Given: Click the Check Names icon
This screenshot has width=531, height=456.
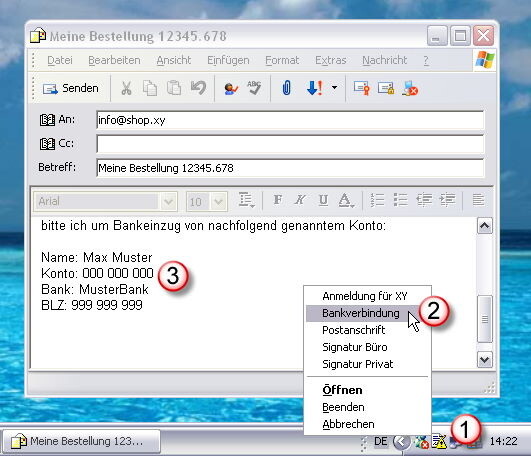Looking at the screenshot, I should point(231,89).
